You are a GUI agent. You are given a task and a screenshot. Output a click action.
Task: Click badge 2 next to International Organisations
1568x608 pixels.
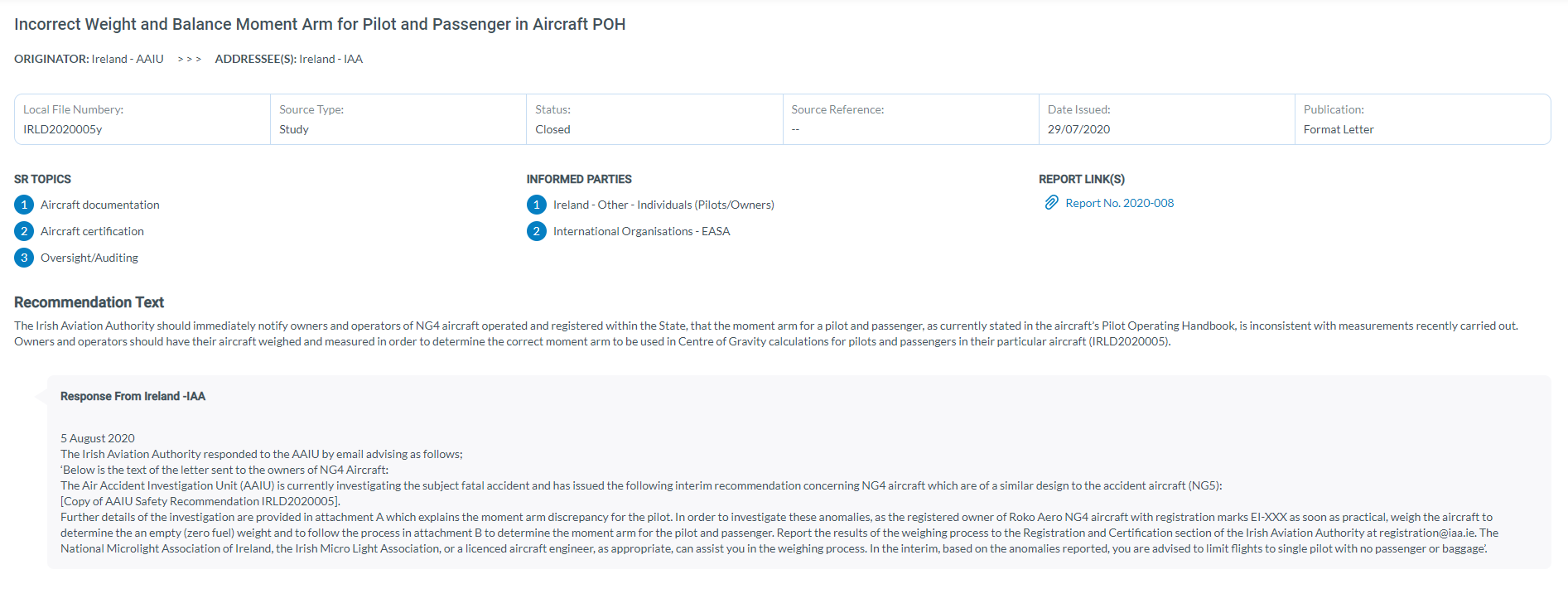(536, 231)
